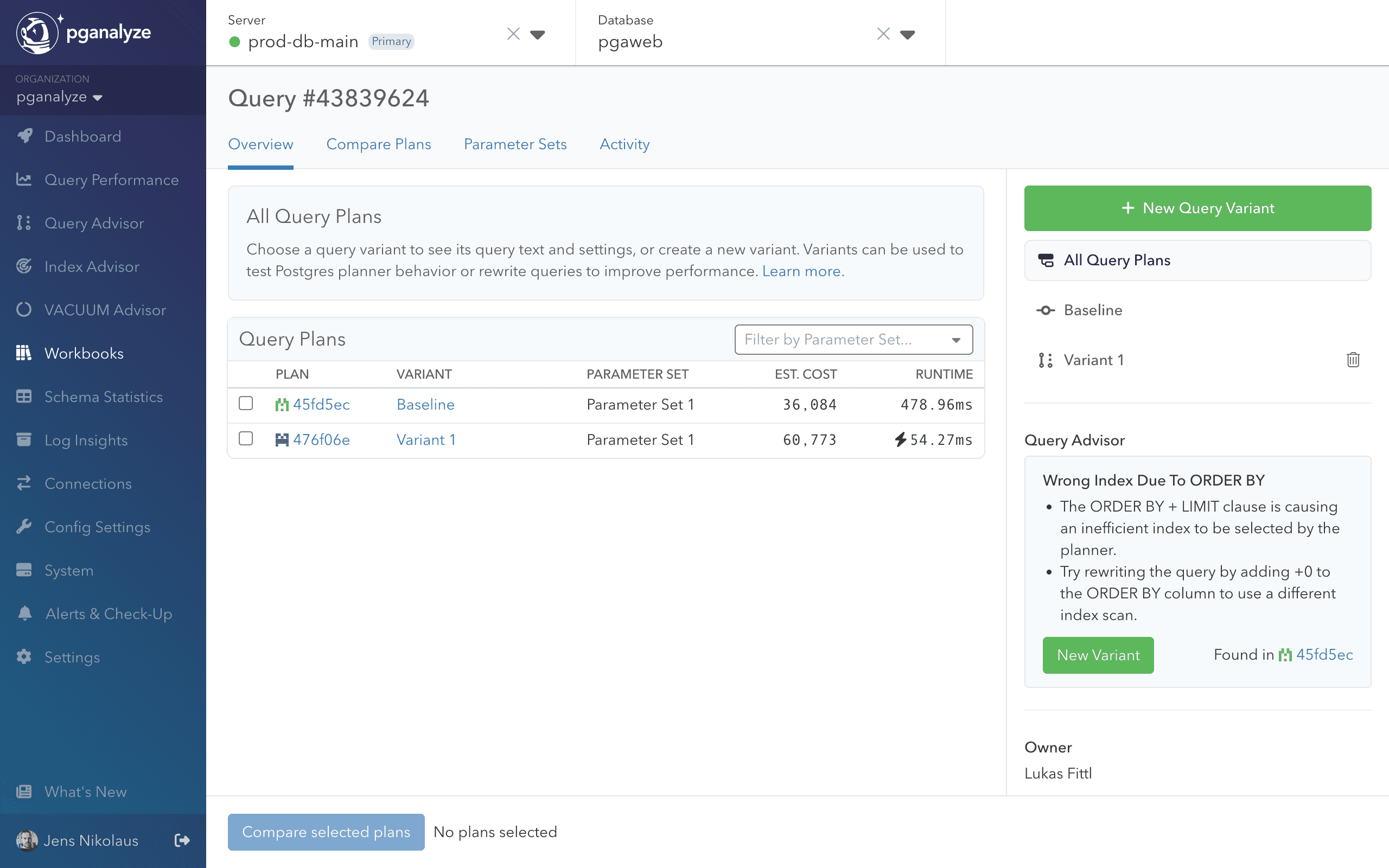
Task: Open Index Advisor in the sidebar
Action: pos(92,266)
